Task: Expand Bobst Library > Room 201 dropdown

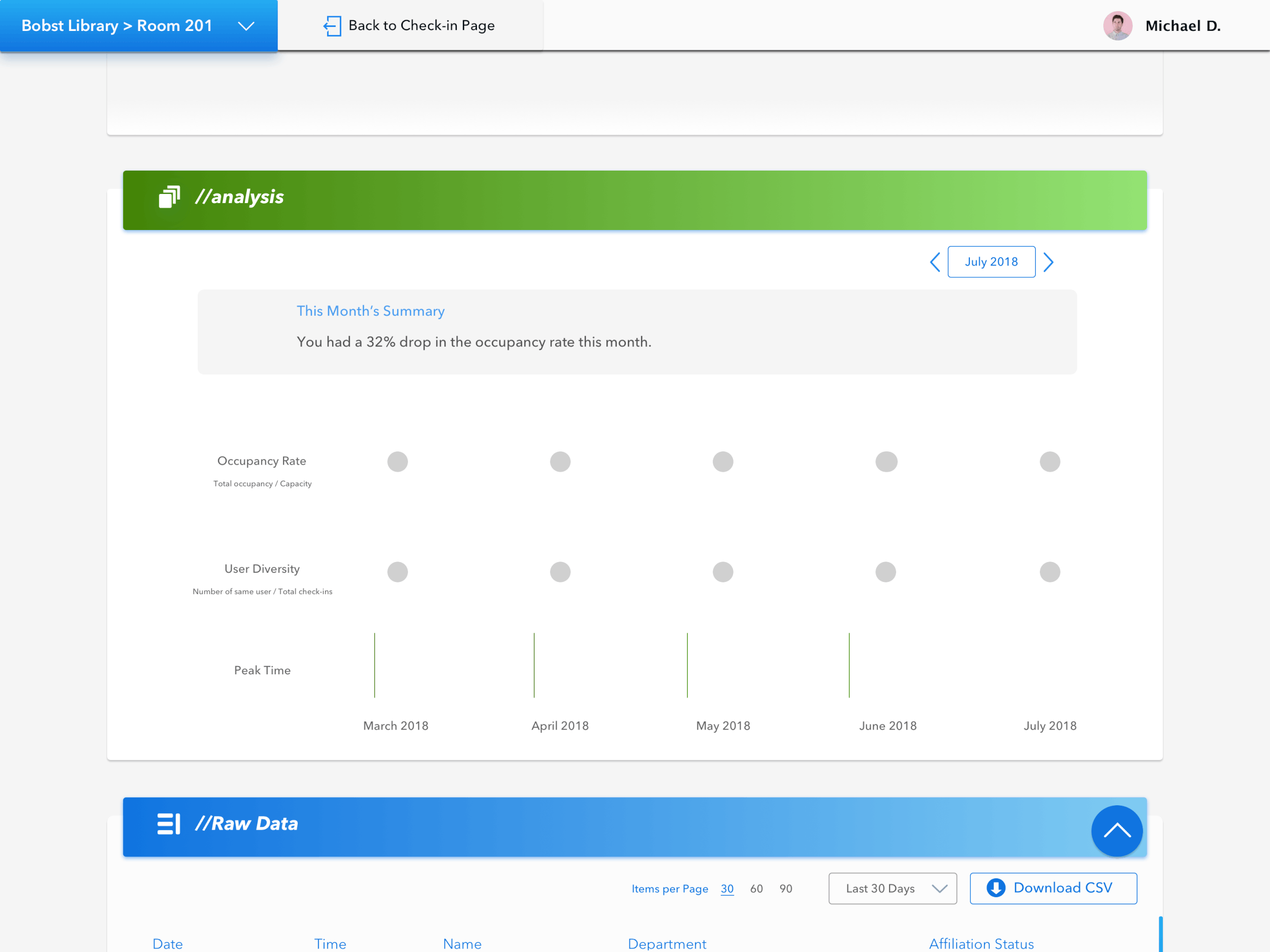Action: (246, 26)
